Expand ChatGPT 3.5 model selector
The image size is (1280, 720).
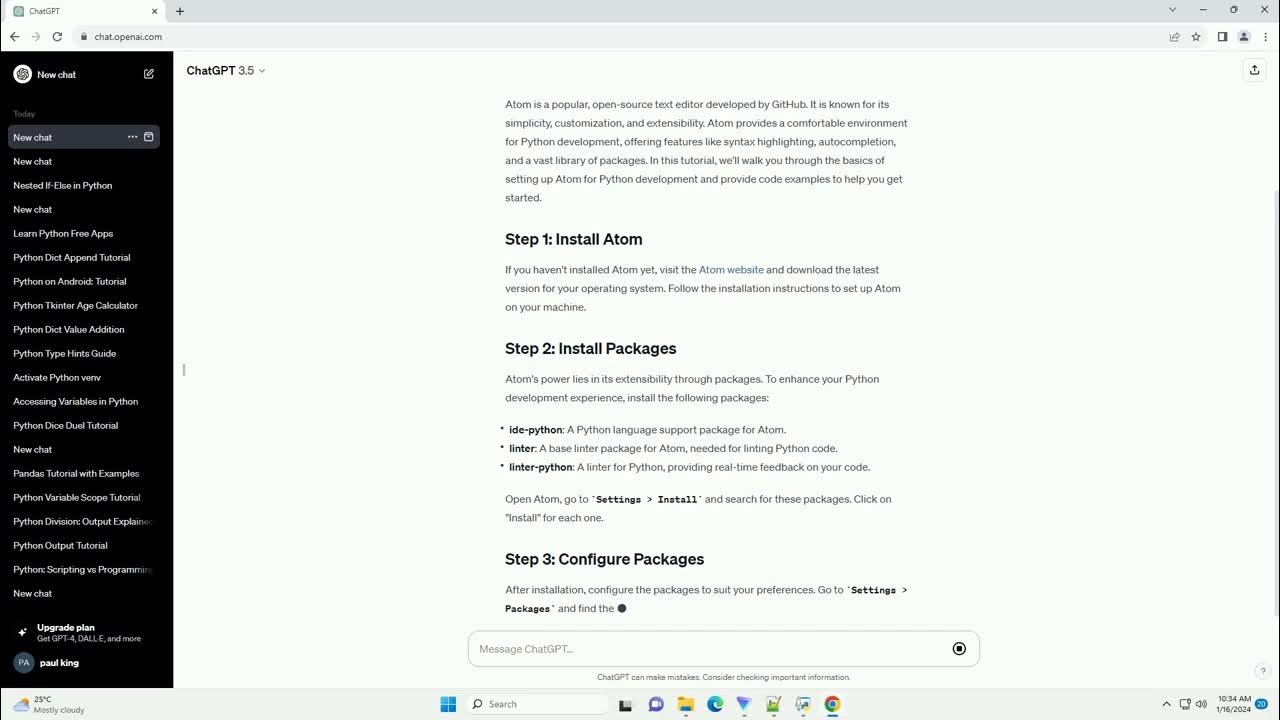click(226, 71)
